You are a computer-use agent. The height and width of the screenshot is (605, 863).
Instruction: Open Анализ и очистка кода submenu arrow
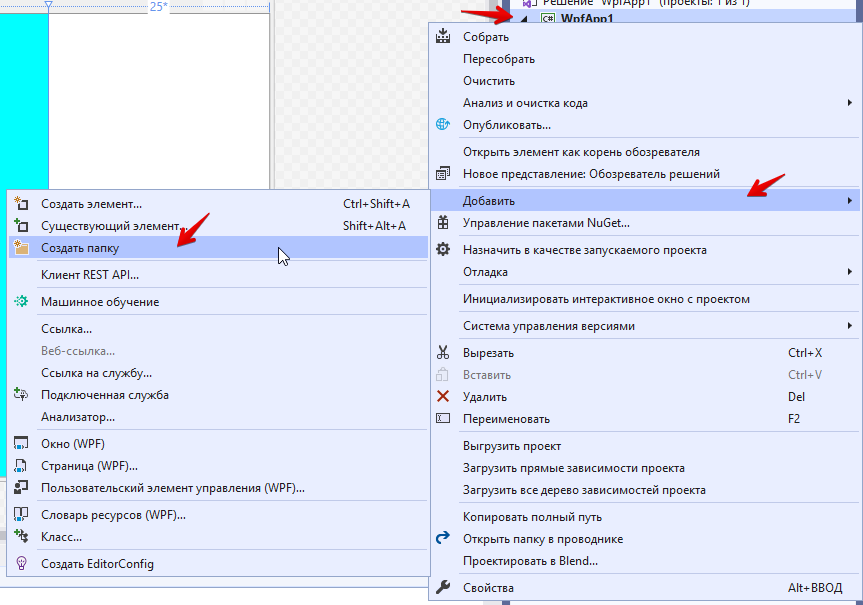(x=849, y=103)
